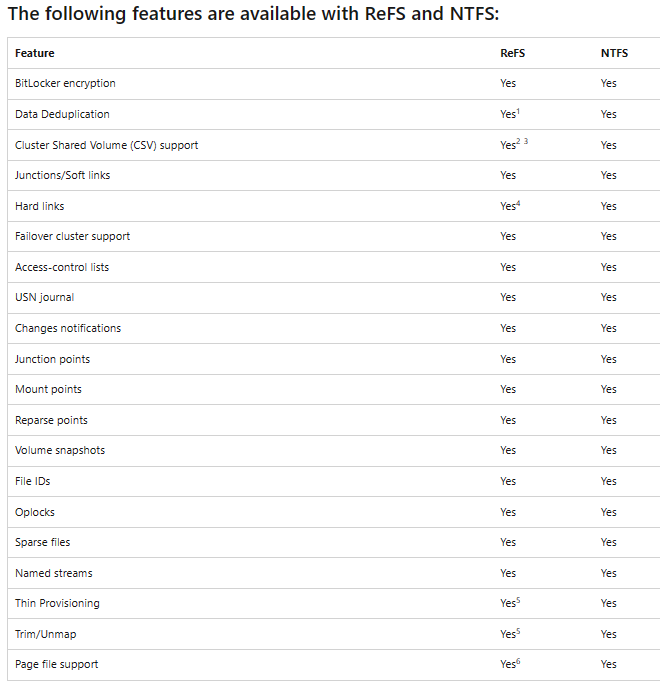Viewport: 660px width, 687px height.
Task: Follow footnote 5 in the Thin Provisioning row
Action: pyautogui.click(x=519, y=600)
